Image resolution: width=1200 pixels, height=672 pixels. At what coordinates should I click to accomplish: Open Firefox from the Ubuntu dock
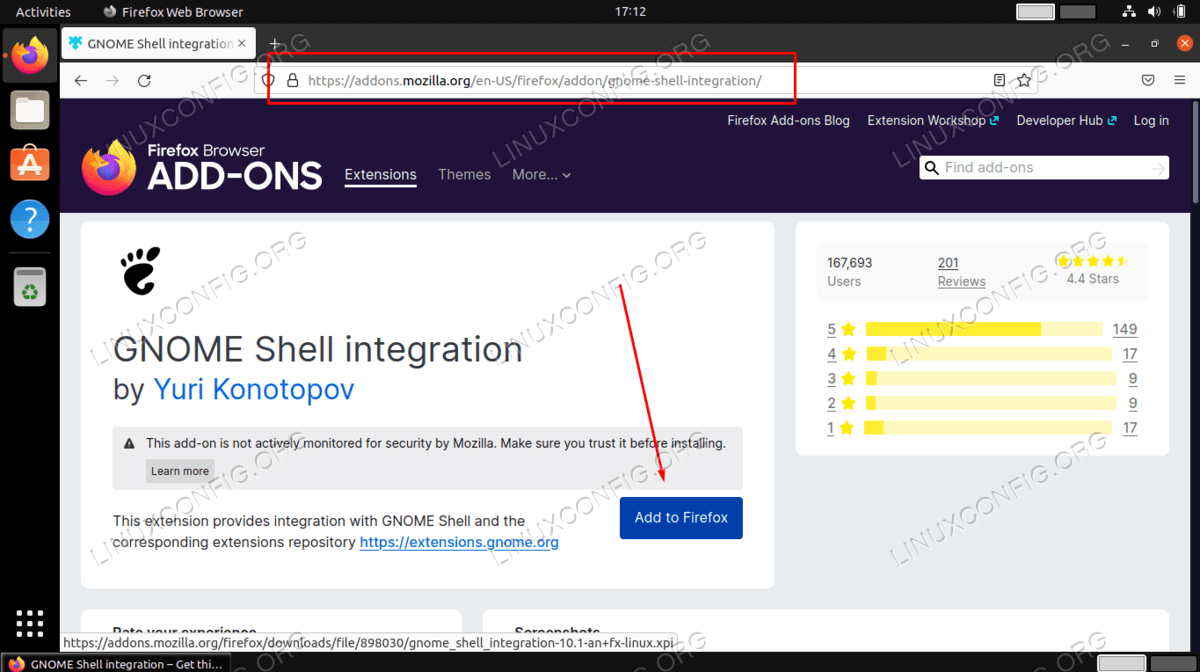30,55
